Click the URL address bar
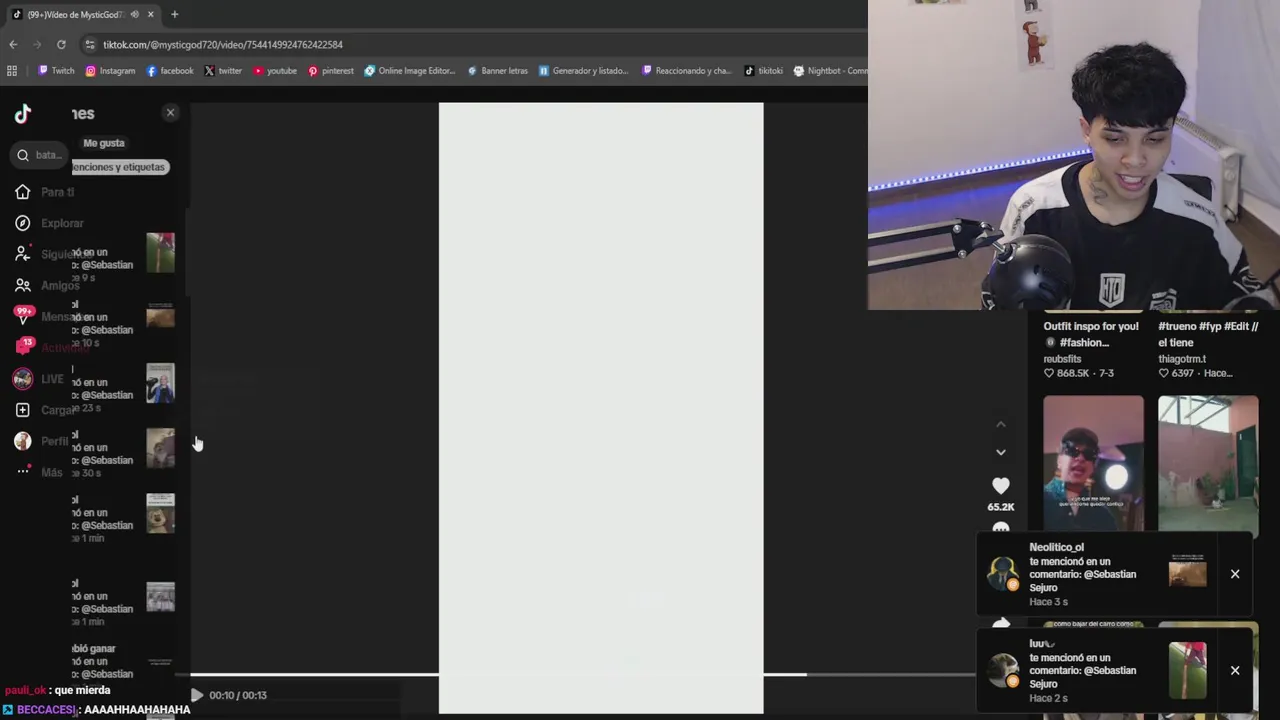1280x720 pixels. tap(470, 44)
